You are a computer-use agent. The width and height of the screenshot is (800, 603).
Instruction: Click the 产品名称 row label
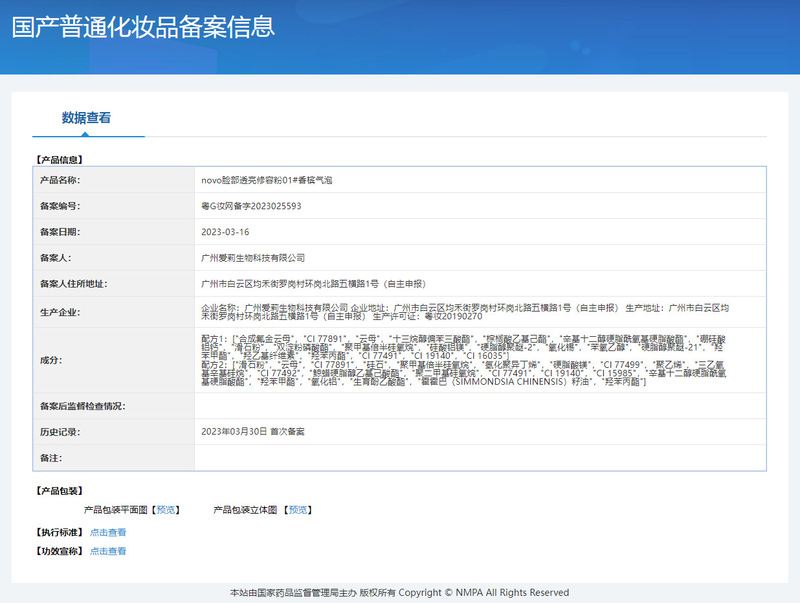[x=60, y=180]
